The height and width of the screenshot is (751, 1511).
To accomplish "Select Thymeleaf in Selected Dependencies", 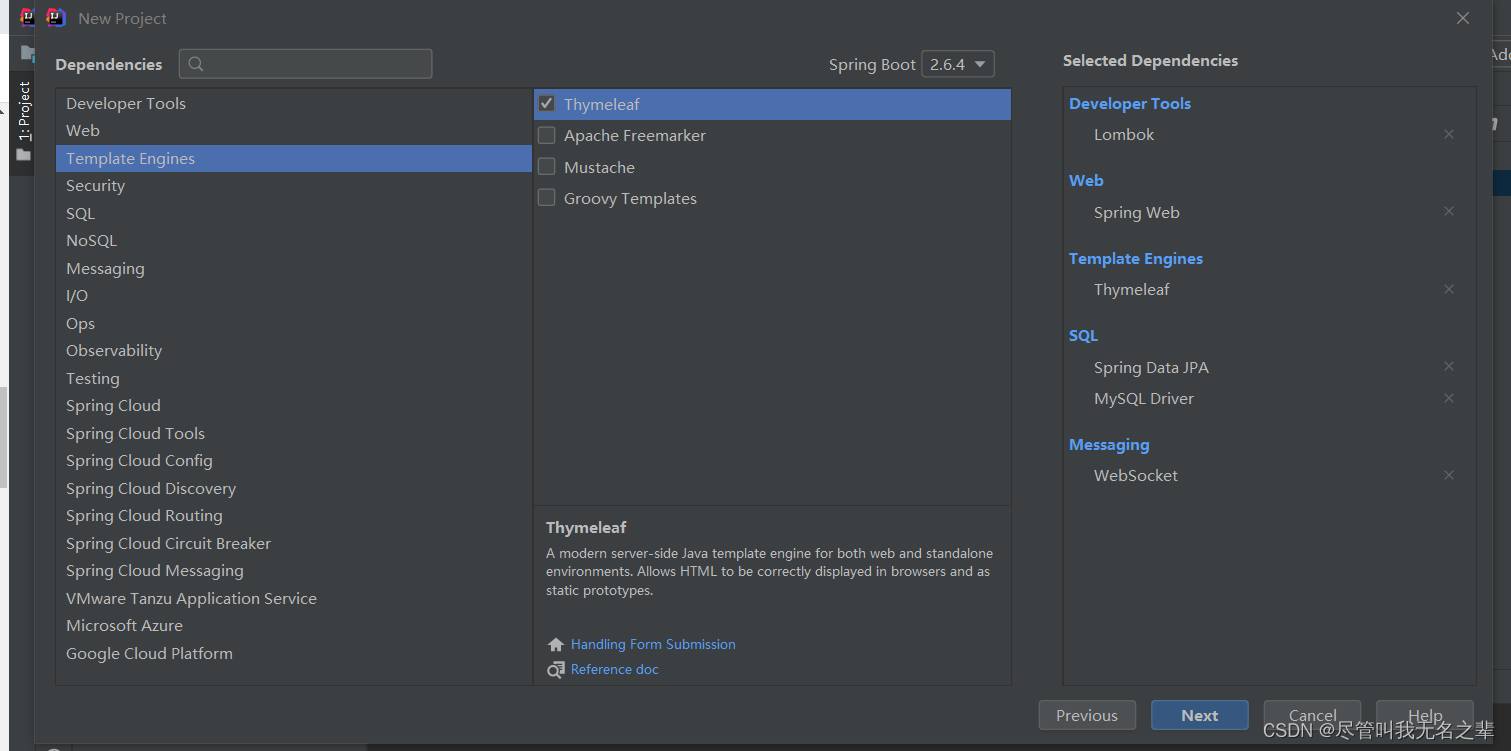I will 1132,289.
